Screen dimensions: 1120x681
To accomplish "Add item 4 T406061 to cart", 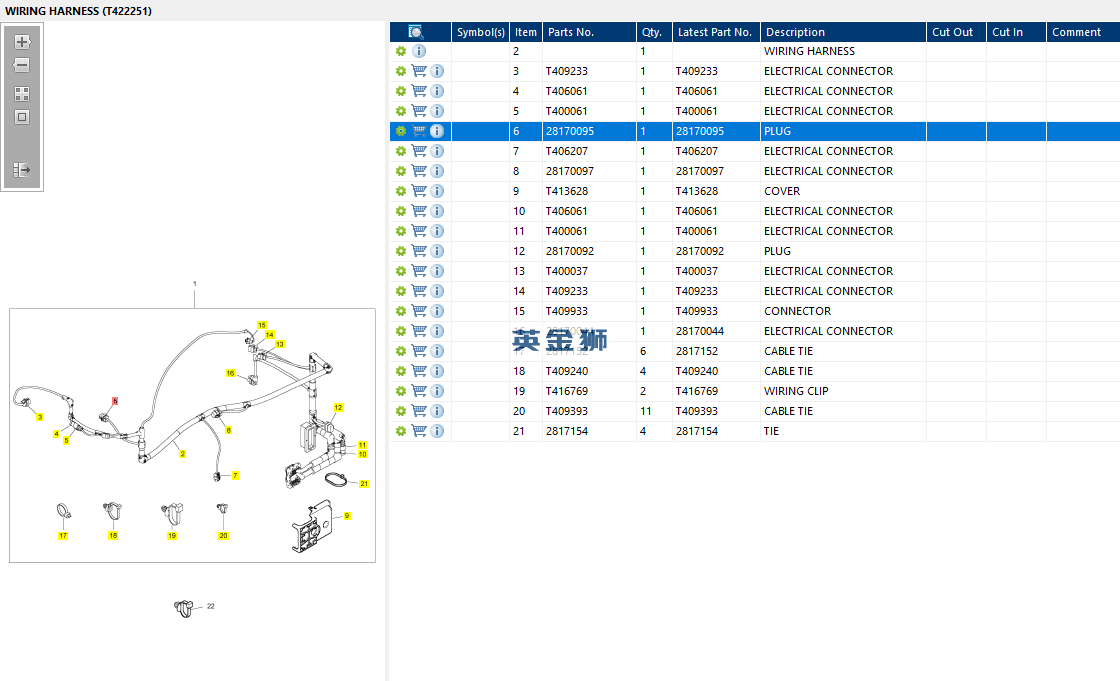I will pos(419,91).
